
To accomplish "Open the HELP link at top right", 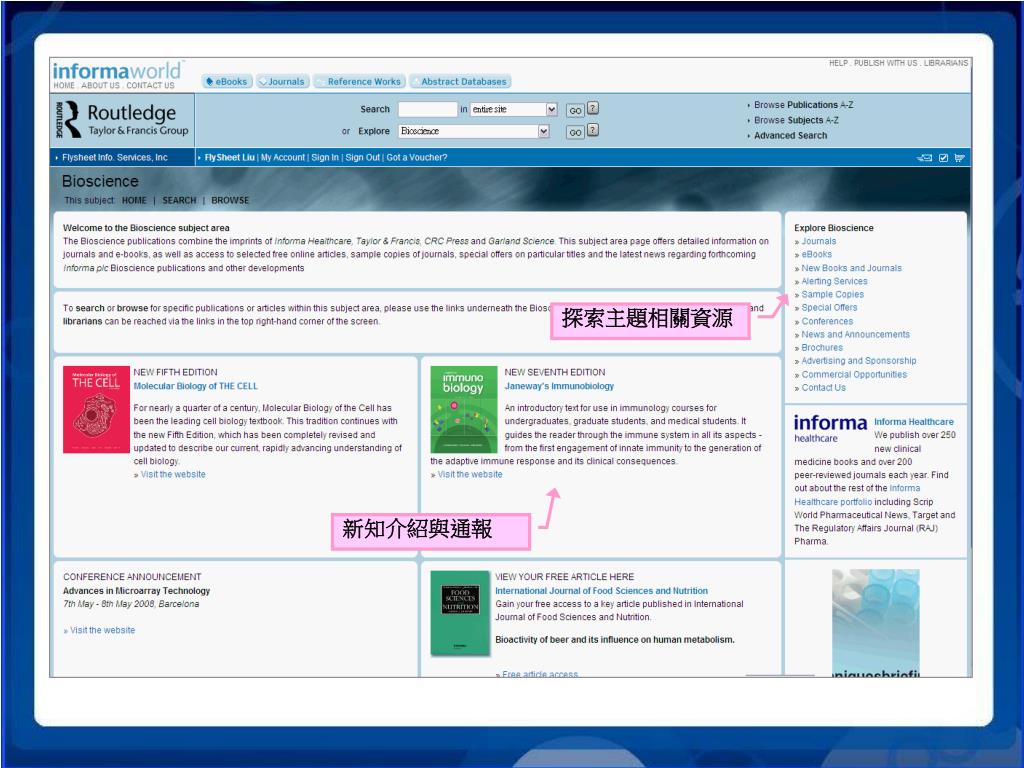I will click(x=839, y=63).
